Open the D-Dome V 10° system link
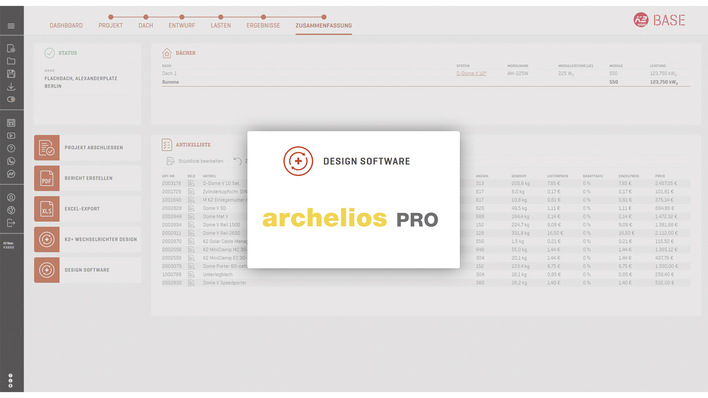This screenshot has height=398, width=708. [x=471, y=73]
